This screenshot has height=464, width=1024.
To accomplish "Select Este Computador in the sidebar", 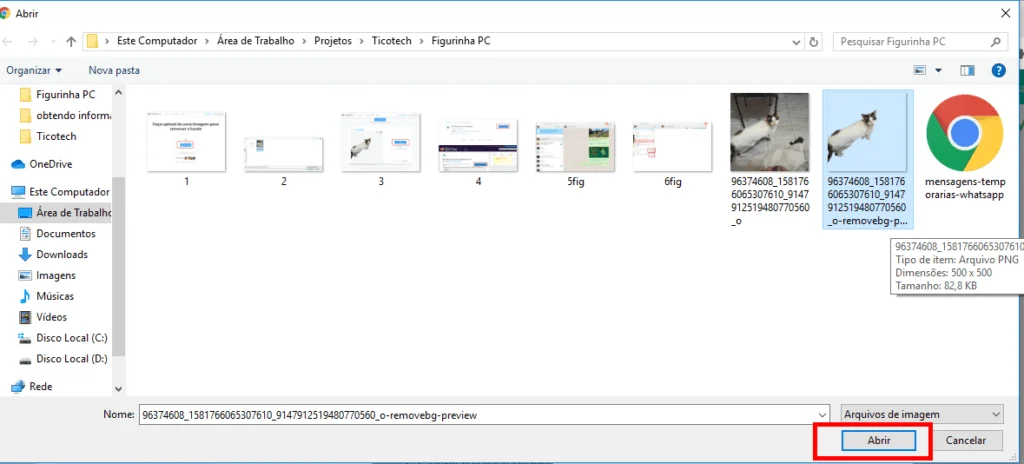I will (61, 192).
